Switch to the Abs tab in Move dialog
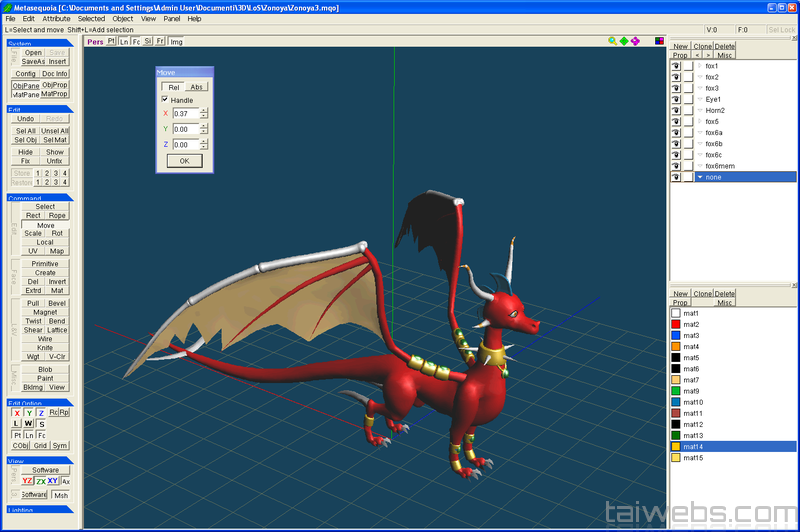The width and height of the screenshot is (800, 532). 197,87
